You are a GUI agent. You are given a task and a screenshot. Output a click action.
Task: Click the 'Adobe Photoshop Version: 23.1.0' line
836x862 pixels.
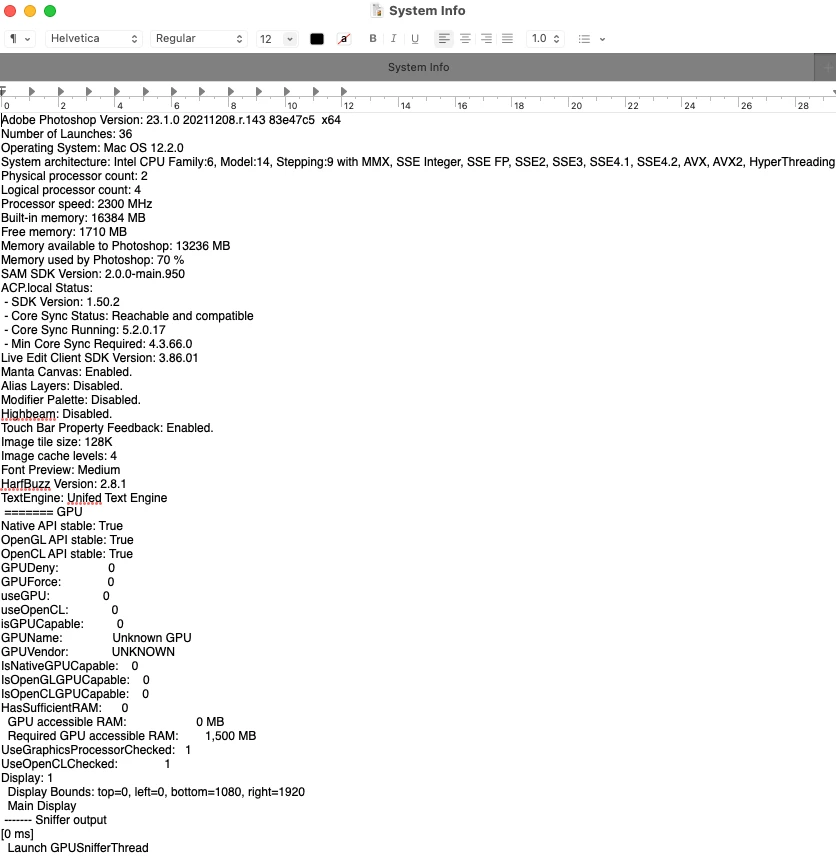171,120
